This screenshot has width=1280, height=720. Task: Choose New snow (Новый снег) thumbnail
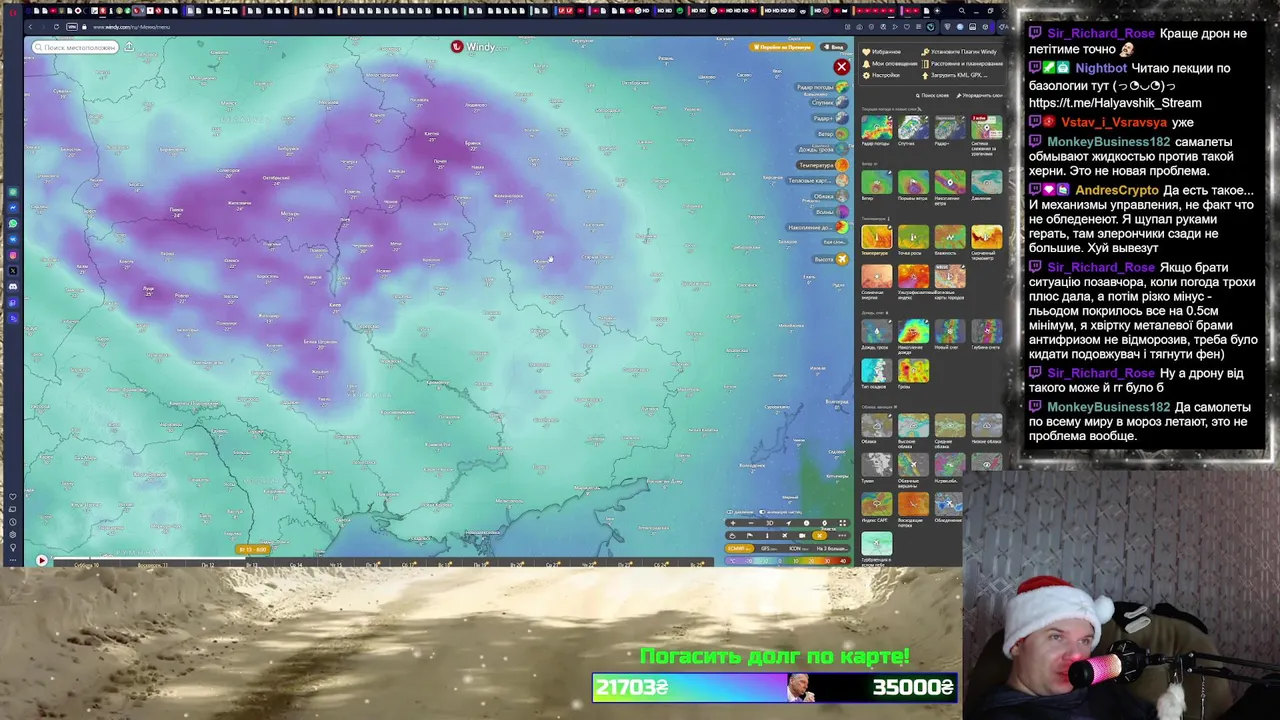pos(950,331)
